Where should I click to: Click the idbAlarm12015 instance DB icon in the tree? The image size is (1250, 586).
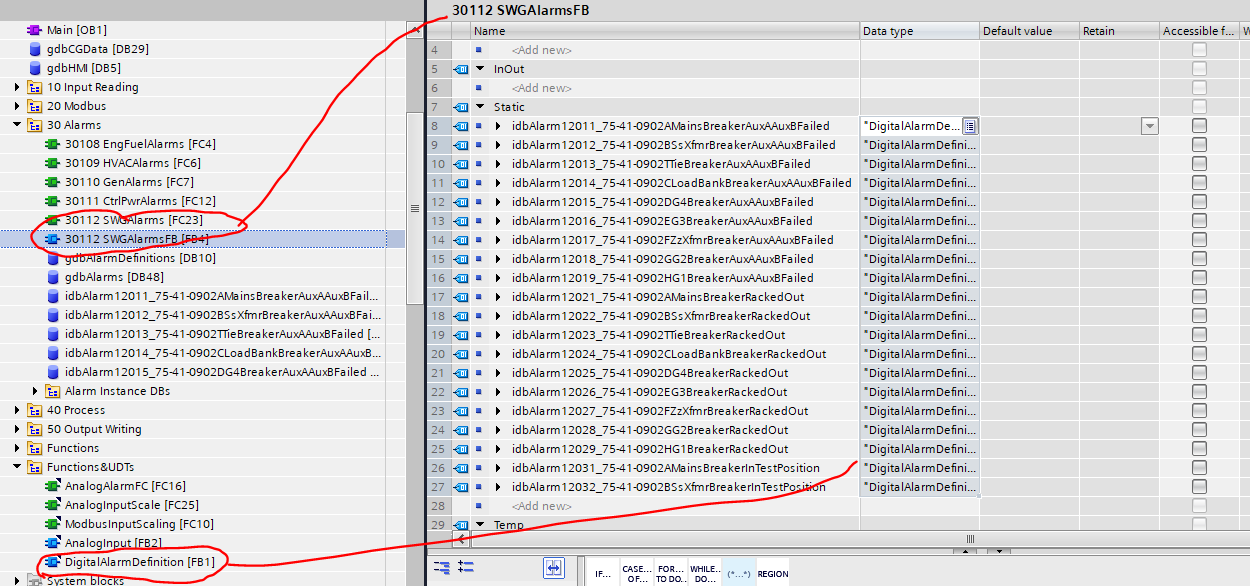click(53, 372)
